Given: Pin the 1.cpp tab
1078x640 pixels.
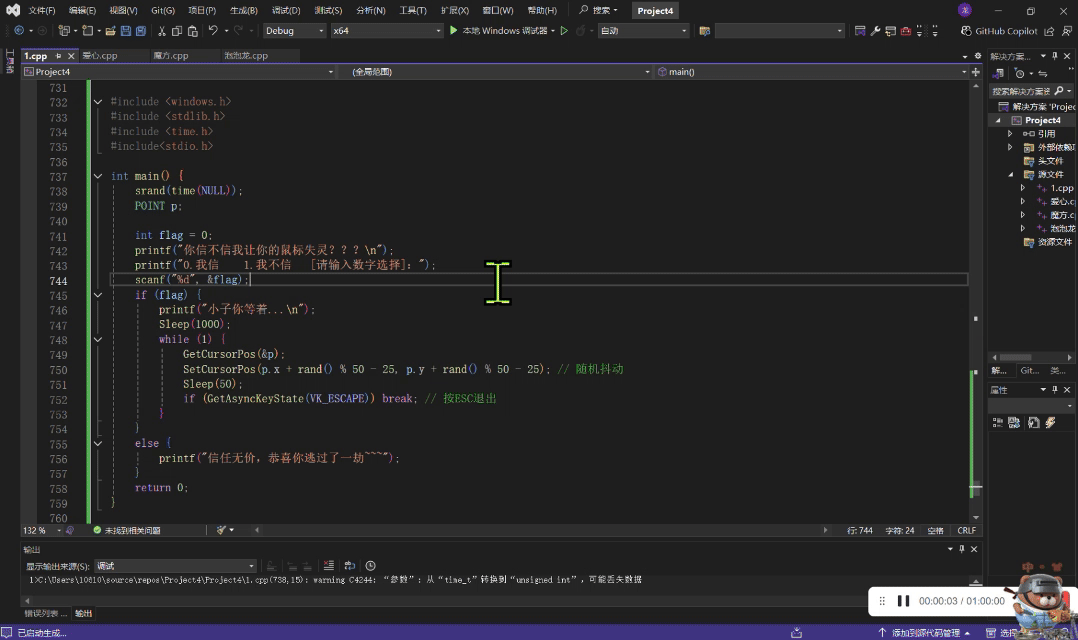Looking at the screenshot, I should 58,56.
